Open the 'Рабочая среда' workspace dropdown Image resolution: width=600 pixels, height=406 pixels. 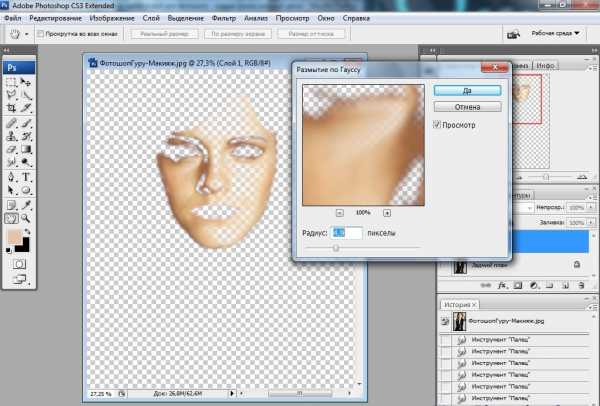click(x=556, y=33)
